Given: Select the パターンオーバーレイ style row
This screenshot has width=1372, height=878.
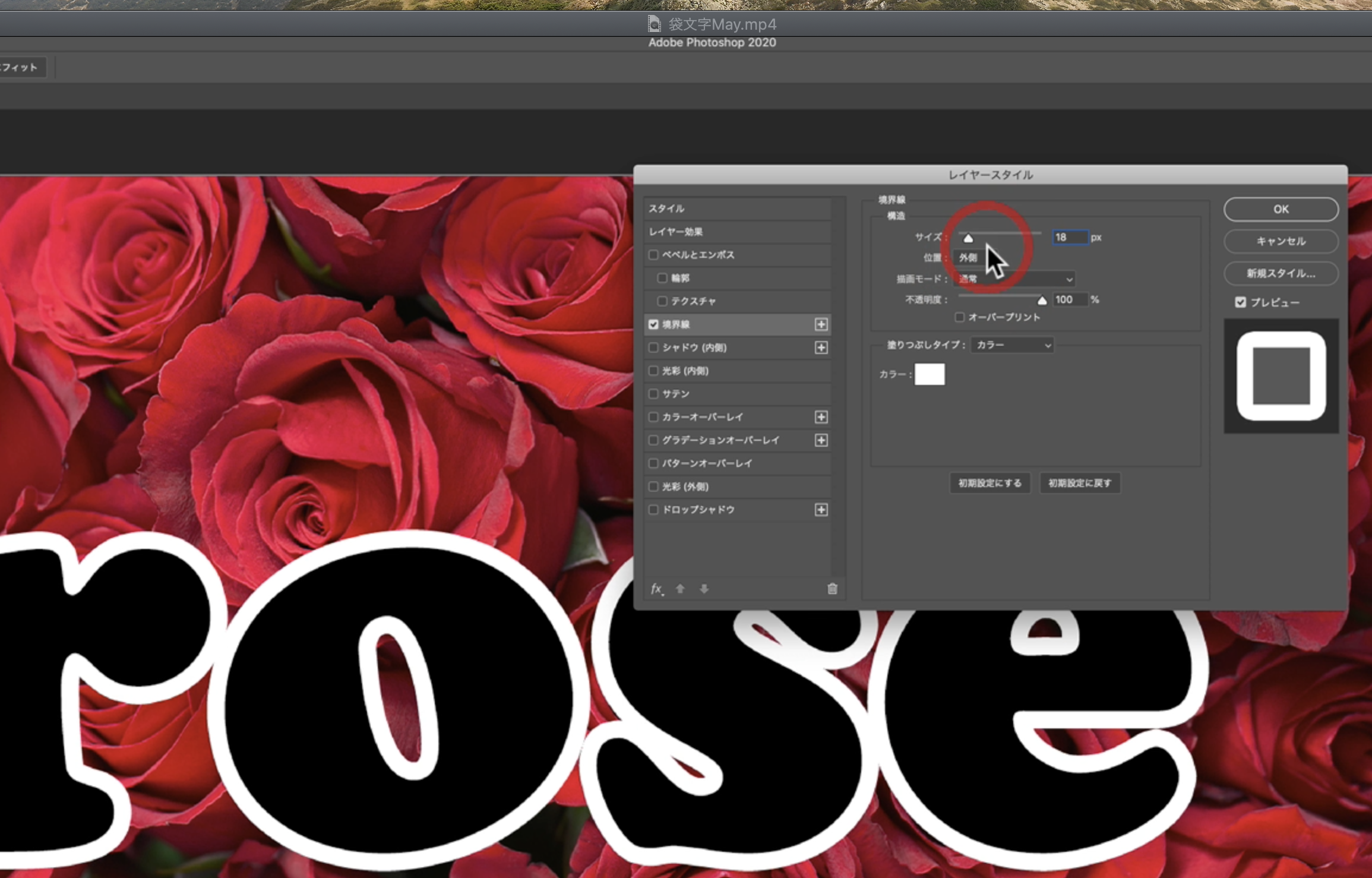Looking at the screenshot, I should (x=737, y=463).
